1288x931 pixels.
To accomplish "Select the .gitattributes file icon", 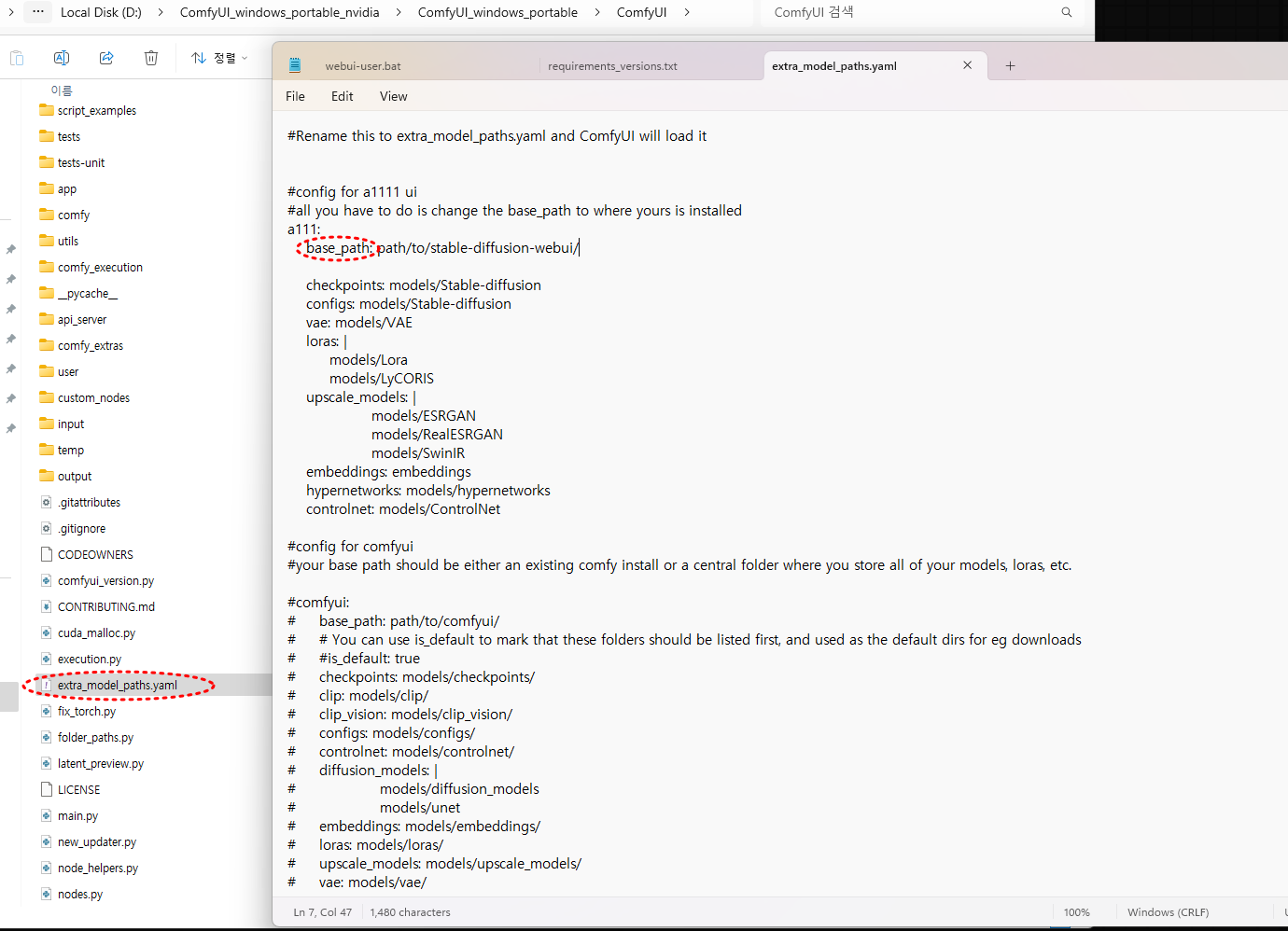I will (x=47, y=502).
